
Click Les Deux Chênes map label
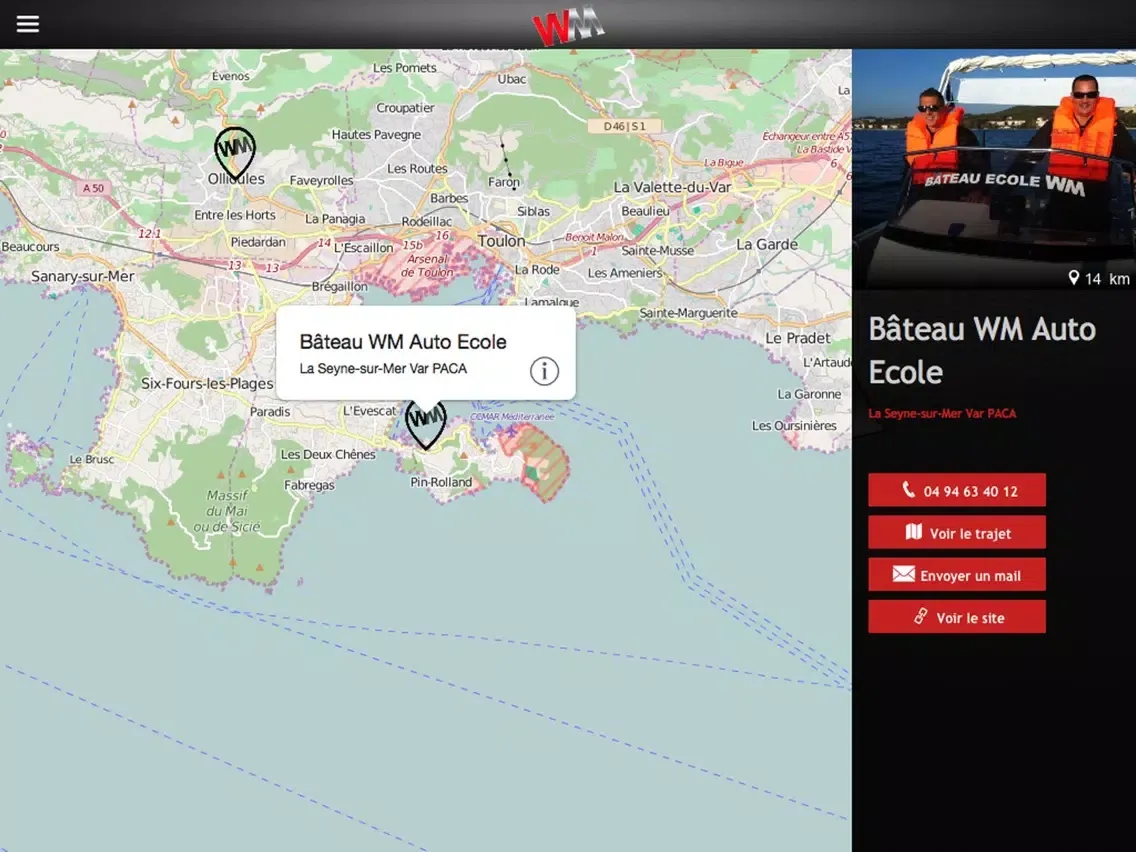click(x=328, y=454)
